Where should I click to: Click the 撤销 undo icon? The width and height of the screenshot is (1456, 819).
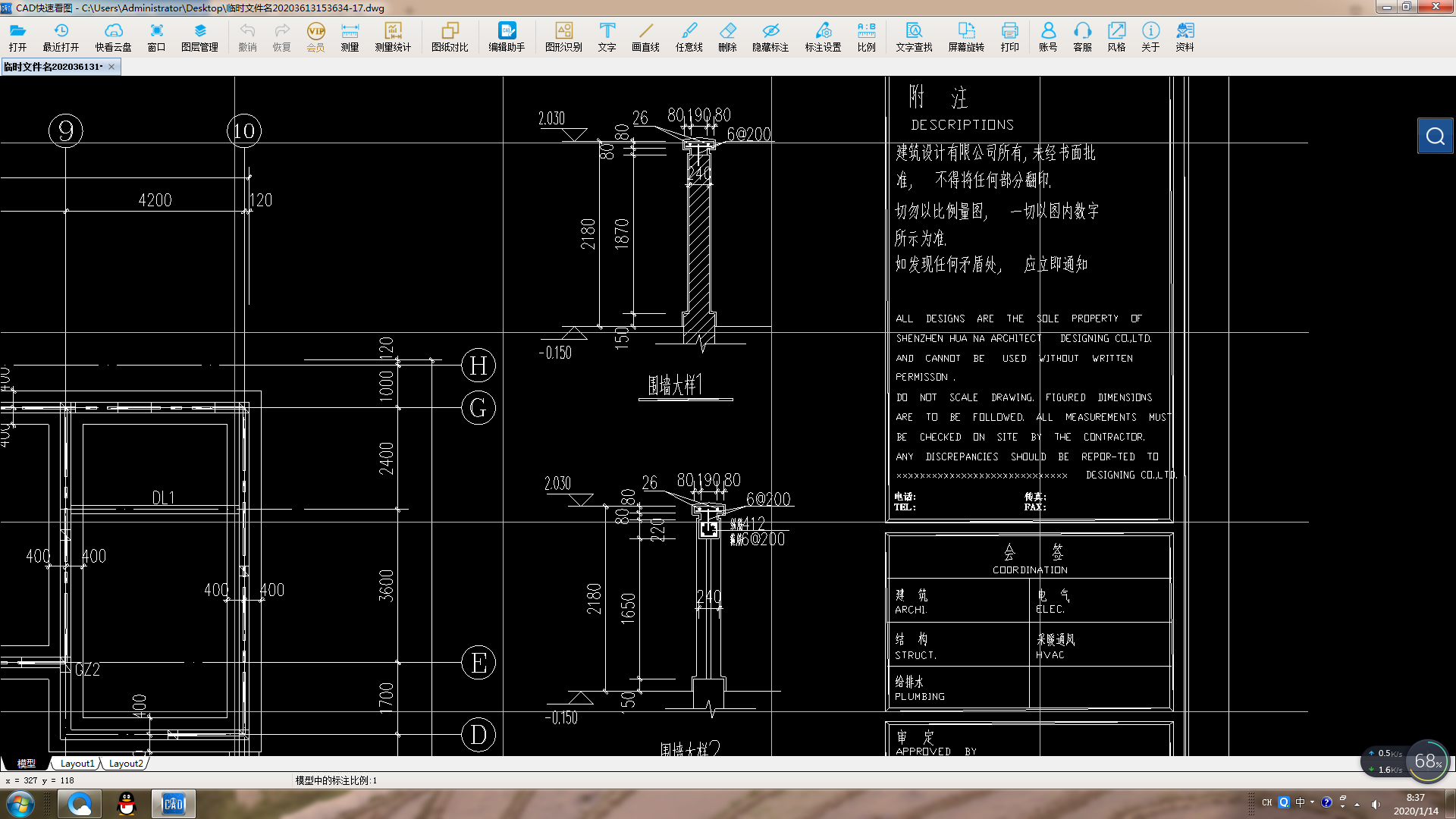click(x=247, y=36)
